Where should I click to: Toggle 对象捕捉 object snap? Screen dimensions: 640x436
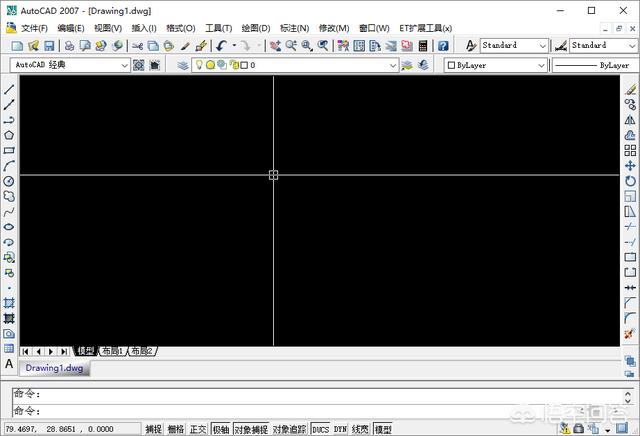(251, 429)
